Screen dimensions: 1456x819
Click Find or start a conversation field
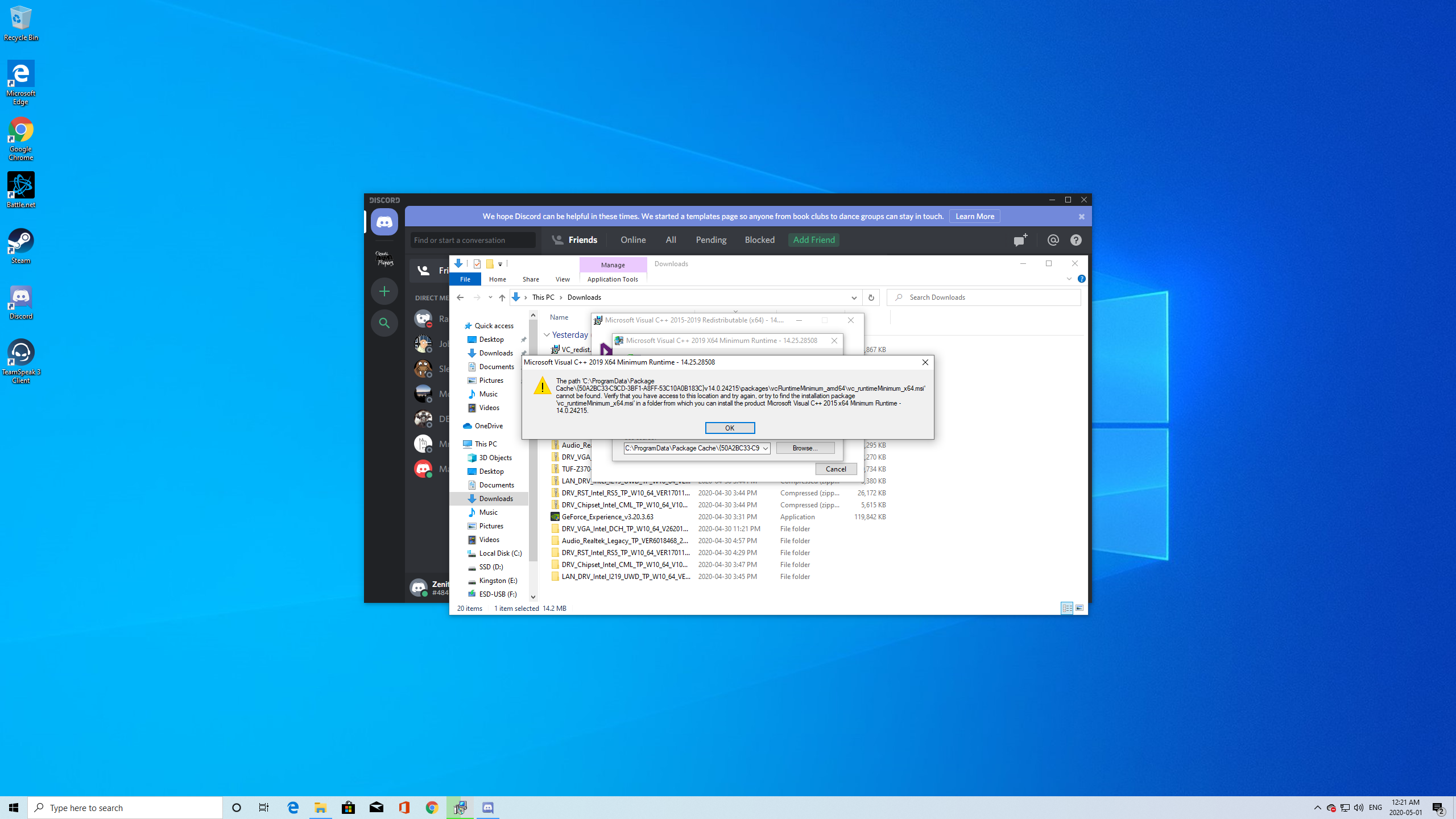(x=473, y=240)
